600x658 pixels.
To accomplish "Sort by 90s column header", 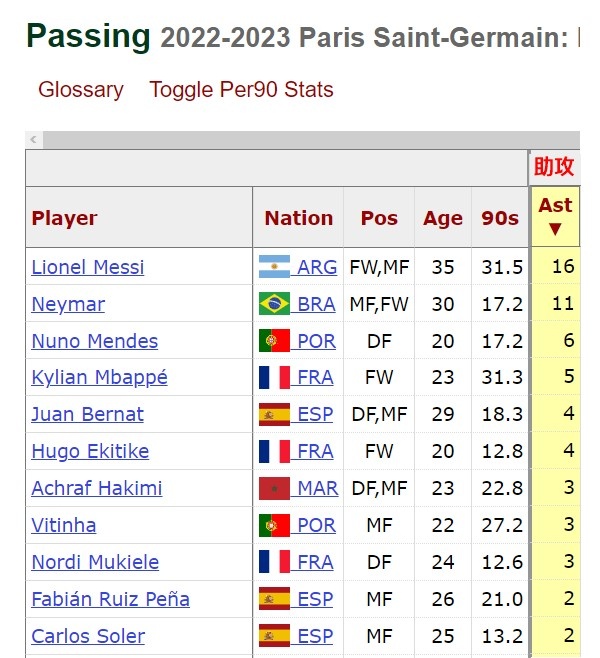I will (x=500, y=218).
